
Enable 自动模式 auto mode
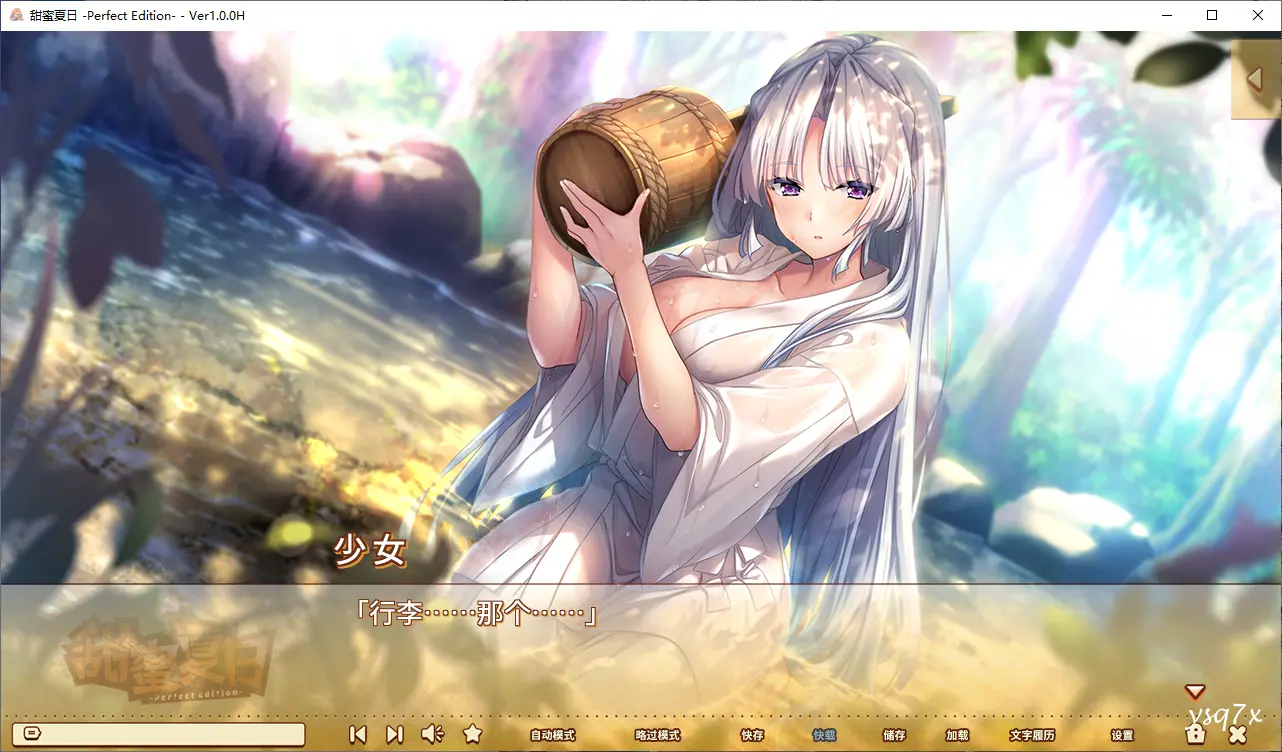click(x=553, y=735)
